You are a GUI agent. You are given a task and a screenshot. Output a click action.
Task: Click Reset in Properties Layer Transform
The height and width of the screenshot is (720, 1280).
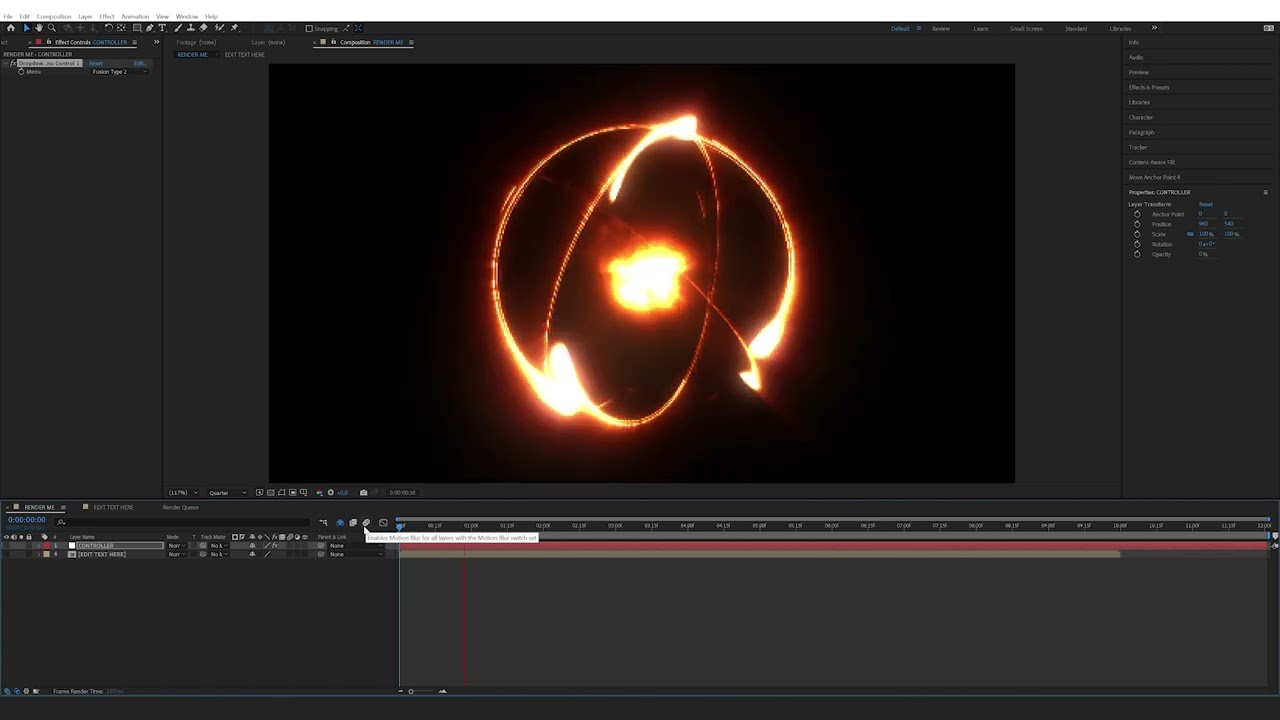point(1206,204)
